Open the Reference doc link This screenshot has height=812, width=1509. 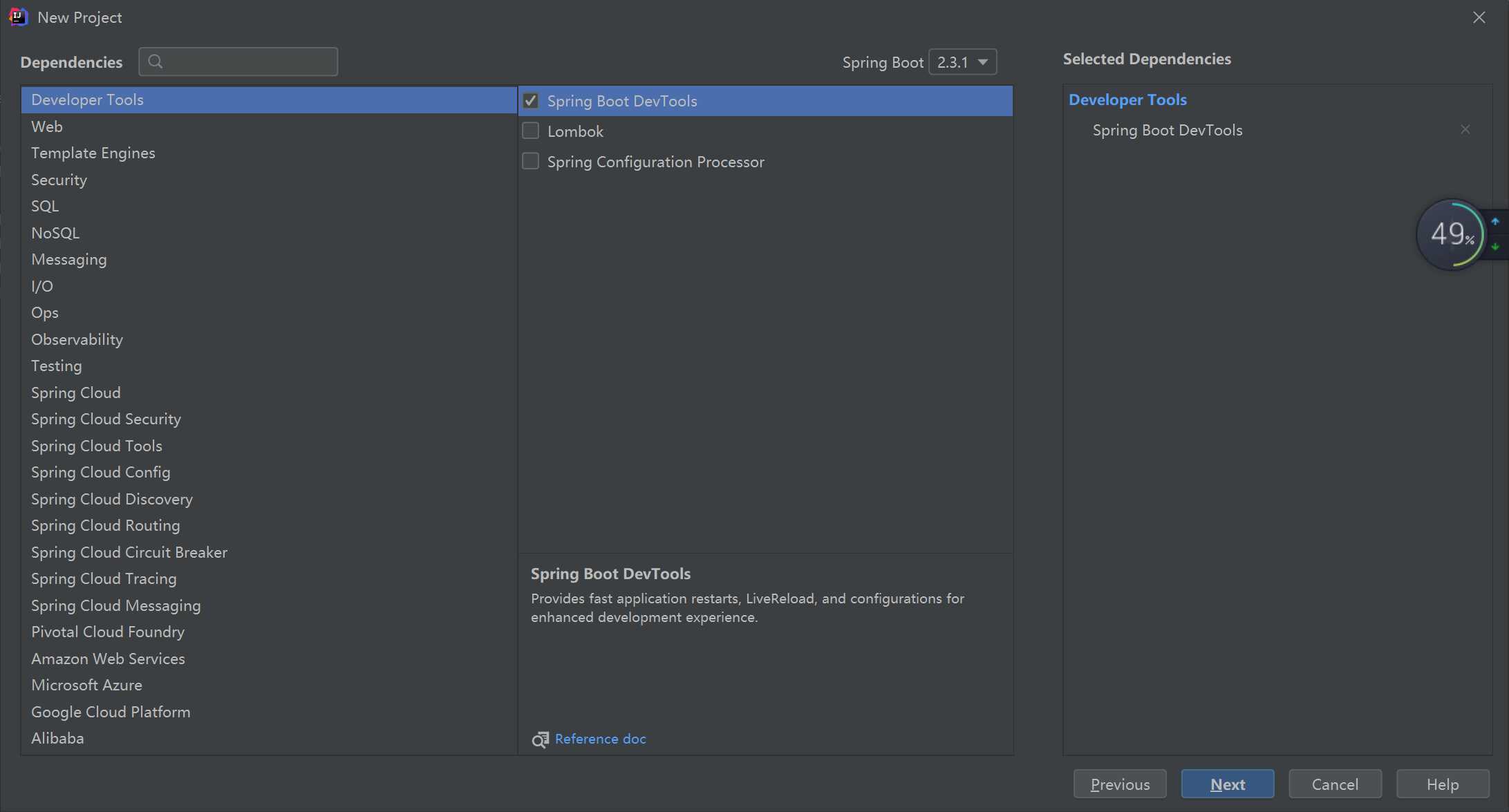(x=600, y=739)
